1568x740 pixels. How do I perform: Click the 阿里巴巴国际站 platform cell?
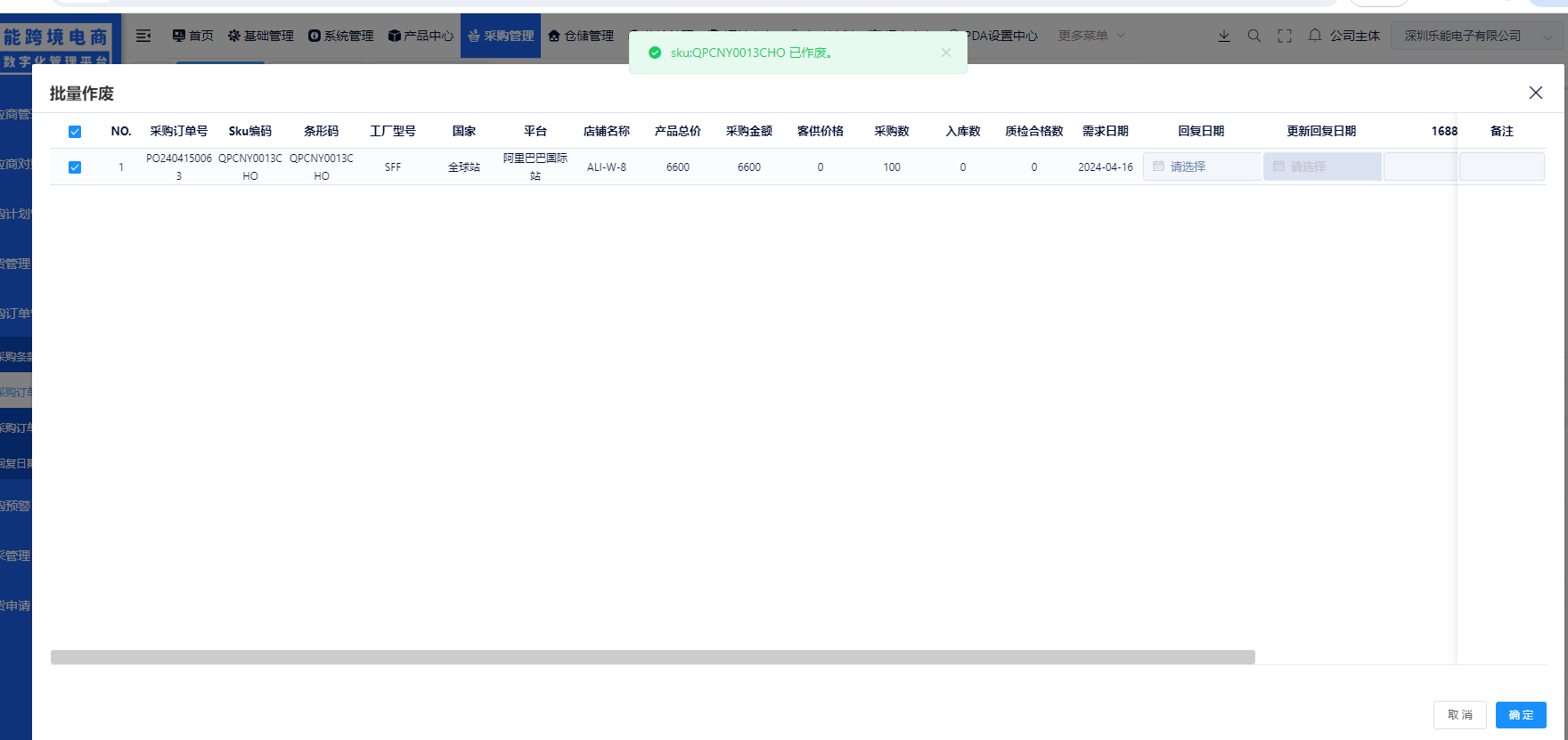[x=535, y=167]
